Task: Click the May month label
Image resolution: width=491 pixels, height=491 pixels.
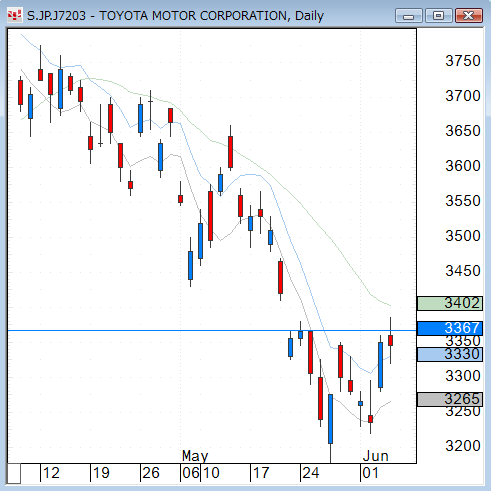Action: [195, 456]
